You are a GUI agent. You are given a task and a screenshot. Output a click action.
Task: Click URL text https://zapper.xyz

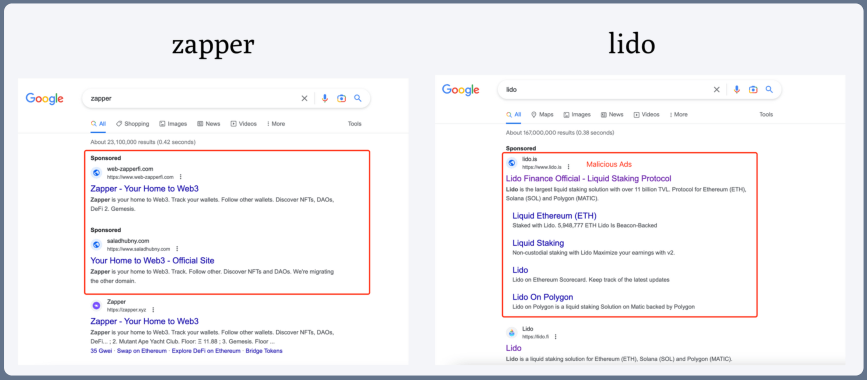coord(127,310)
